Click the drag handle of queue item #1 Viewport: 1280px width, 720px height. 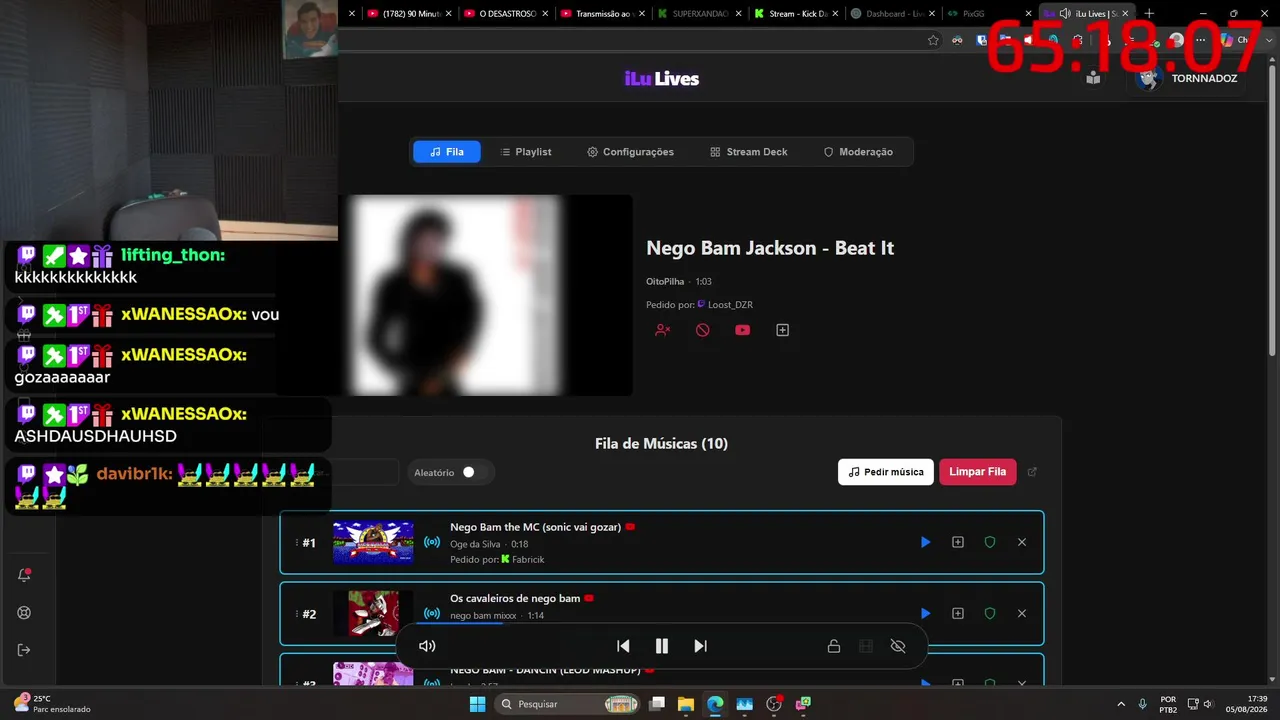click(297, 542)
